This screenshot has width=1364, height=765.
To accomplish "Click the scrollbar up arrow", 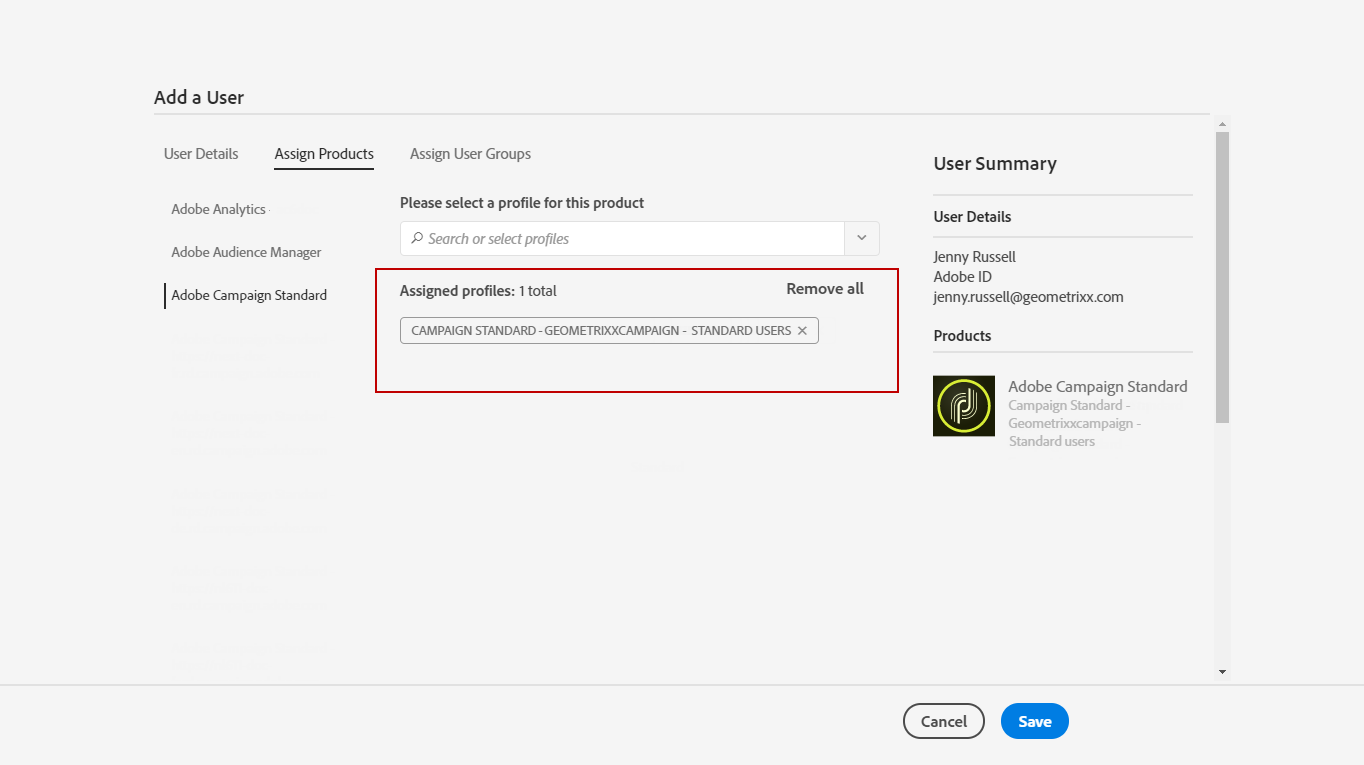I will tap(1222, 124).
